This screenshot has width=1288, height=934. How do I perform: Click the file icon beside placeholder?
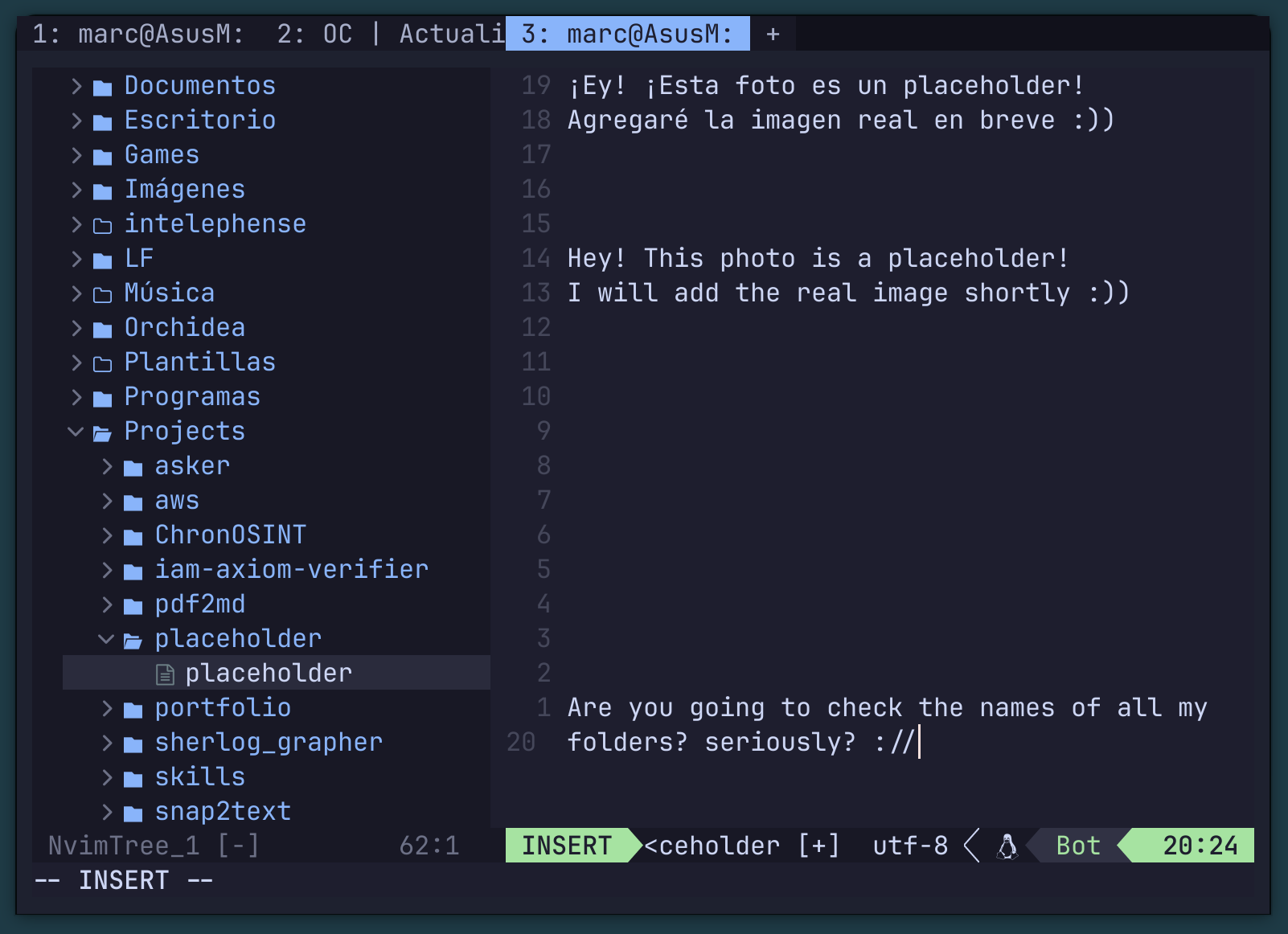coord(165,674)
